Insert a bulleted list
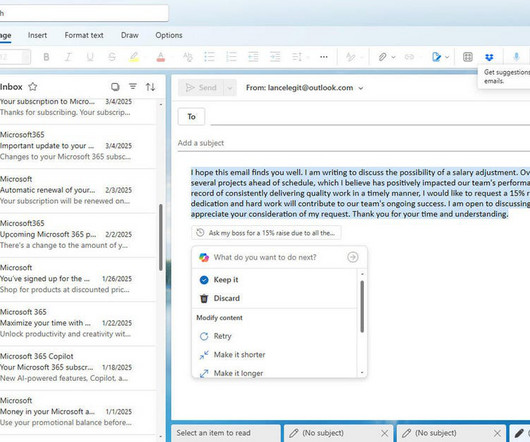 click(x=210, y=57)
